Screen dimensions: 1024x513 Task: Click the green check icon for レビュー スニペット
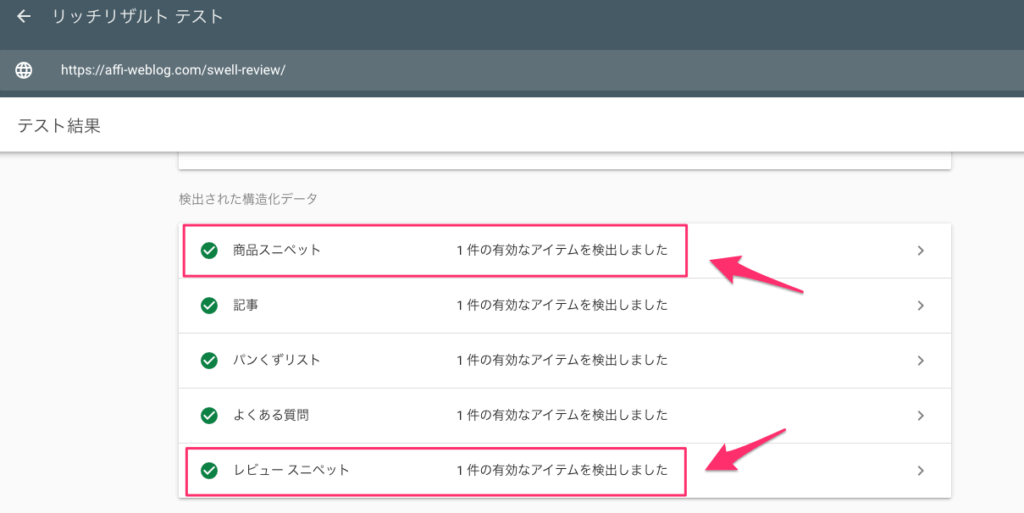click(209, 471)
